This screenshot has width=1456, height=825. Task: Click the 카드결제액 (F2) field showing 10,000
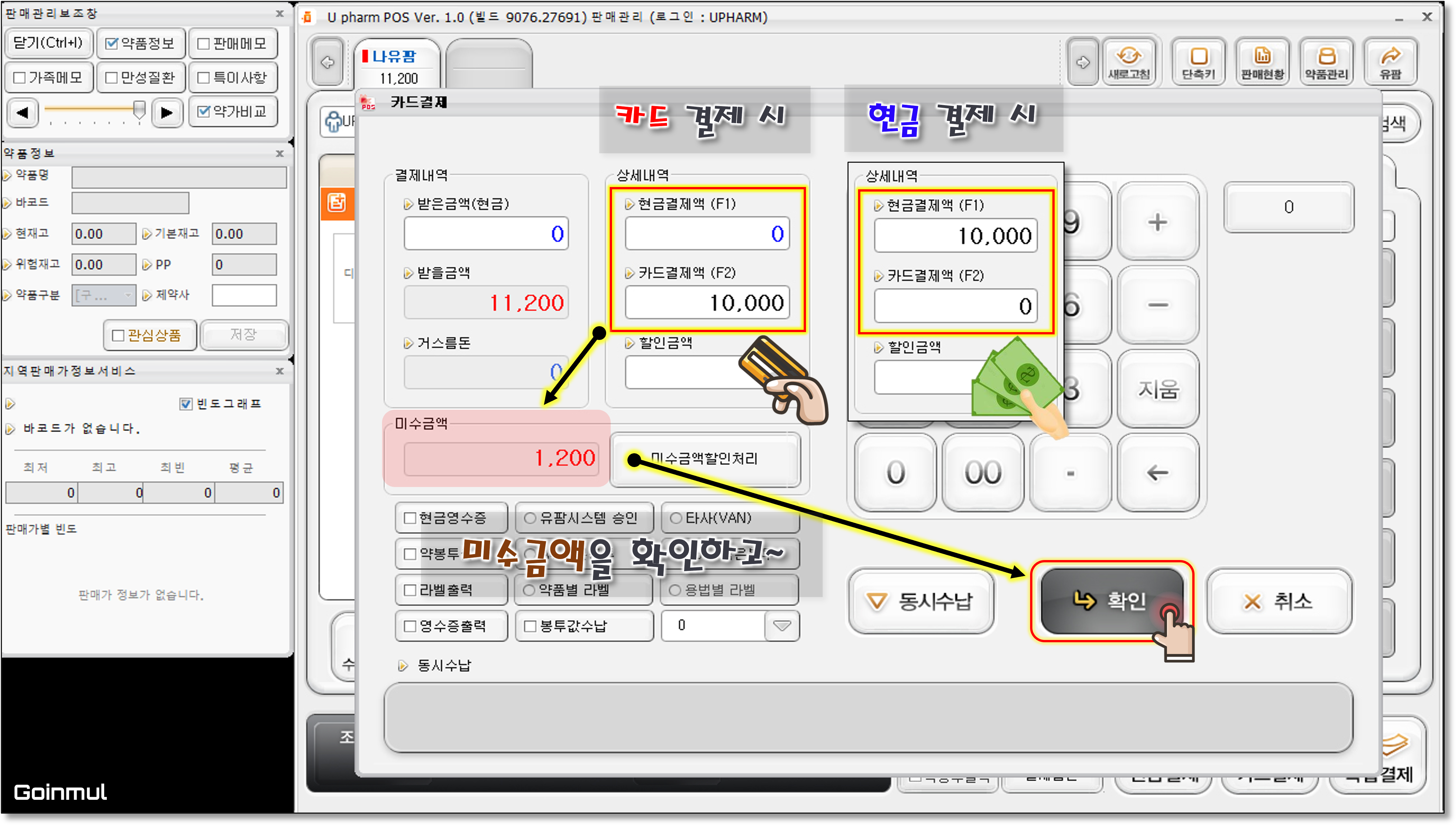(x=707, y=303)
